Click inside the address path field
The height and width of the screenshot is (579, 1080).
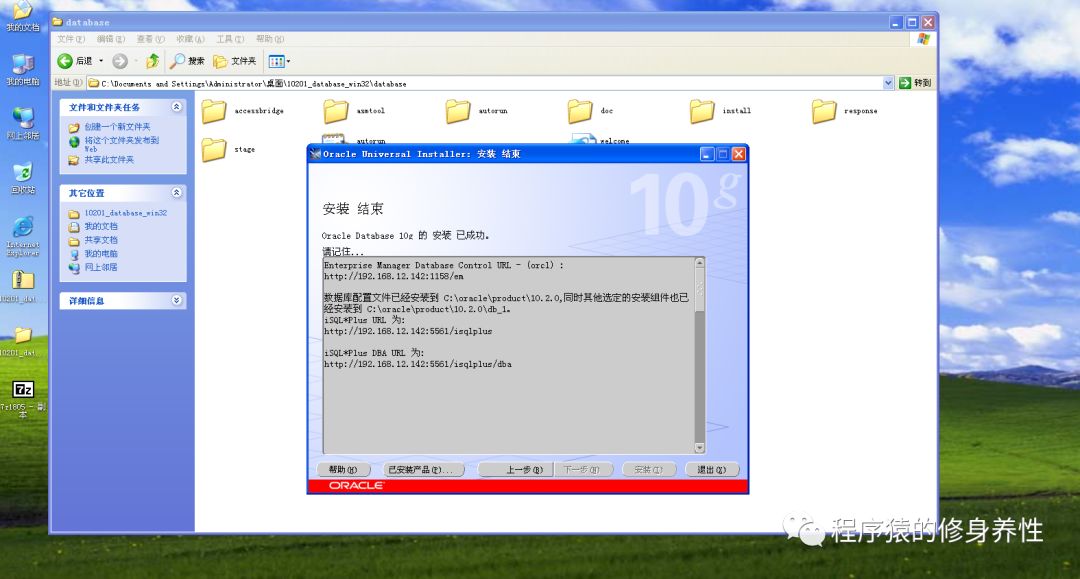[484, 83]
